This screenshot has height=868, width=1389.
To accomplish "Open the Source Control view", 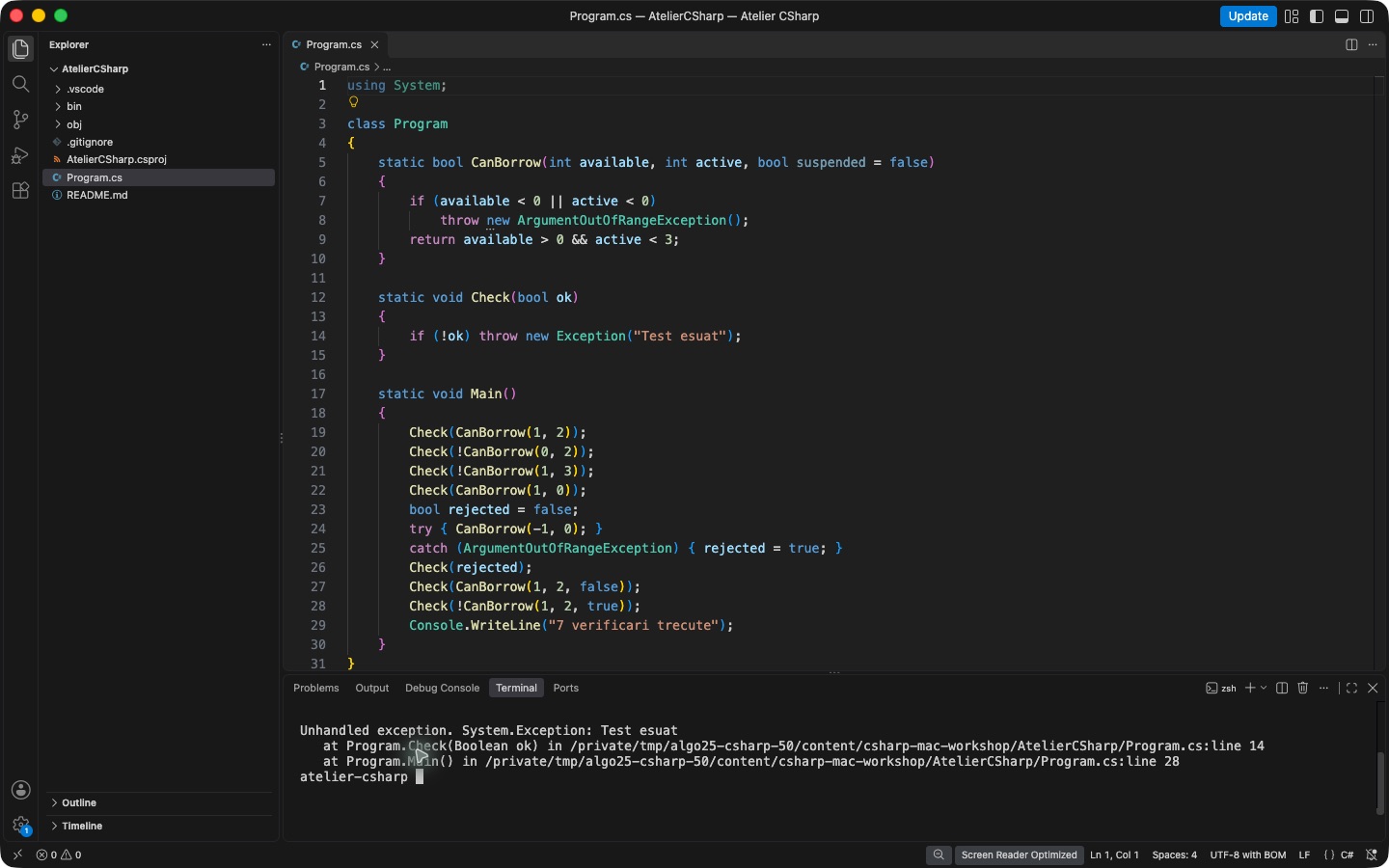I will pos(20,120).
